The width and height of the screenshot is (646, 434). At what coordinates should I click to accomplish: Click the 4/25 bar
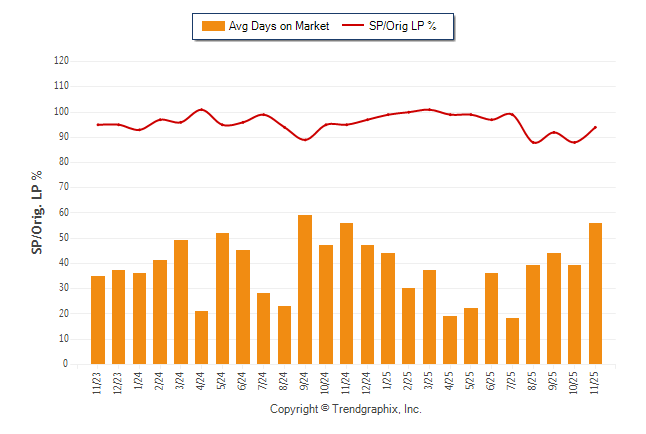[x=450, y=340]
